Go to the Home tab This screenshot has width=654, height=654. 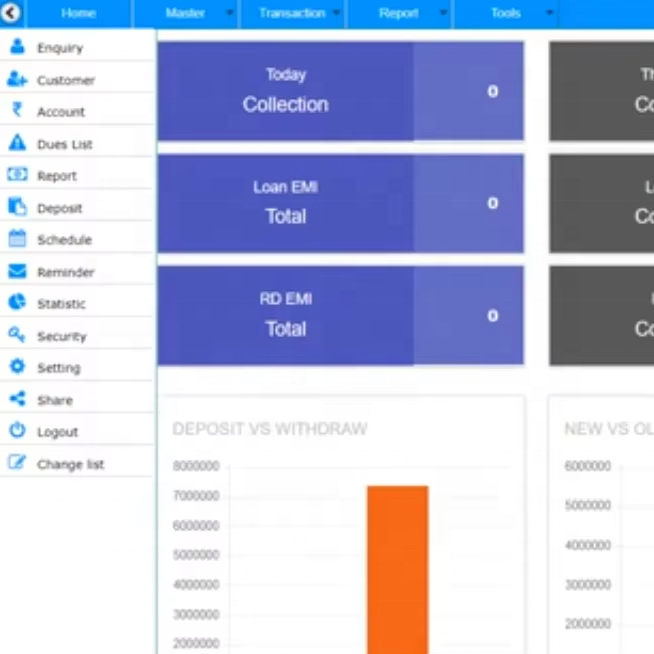pos(78,13)
